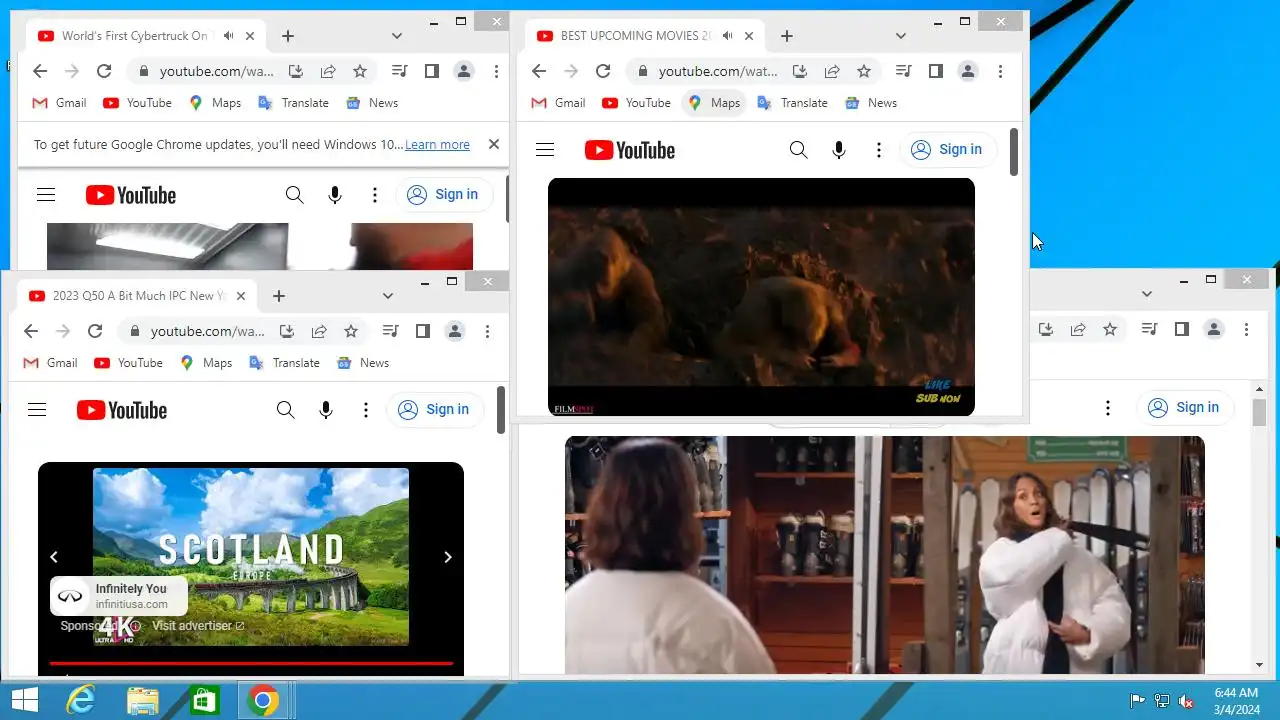Open tab search chevron in Best Upcoming Movies window
This screenshot has height=720, width=1280.
click(901, 36)
